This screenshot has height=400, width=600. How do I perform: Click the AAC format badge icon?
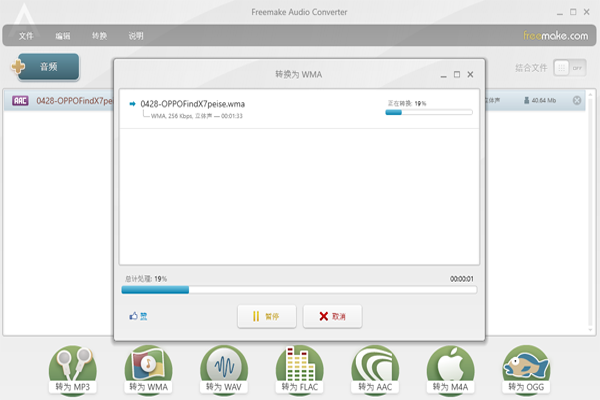pyautogui.click(x=20, y=101)
